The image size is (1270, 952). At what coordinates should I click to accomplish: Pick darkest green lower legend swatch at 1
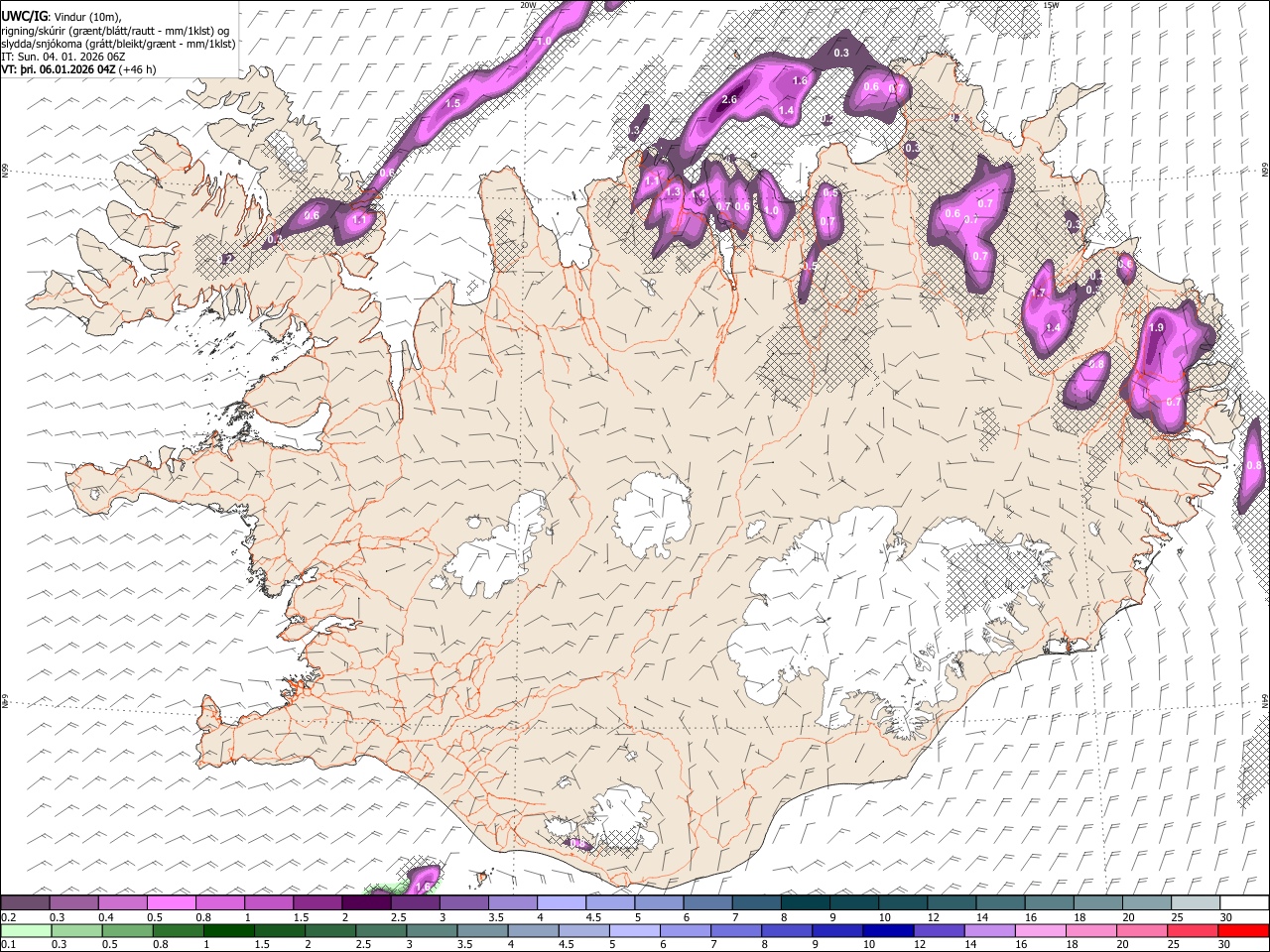point(229,930)
